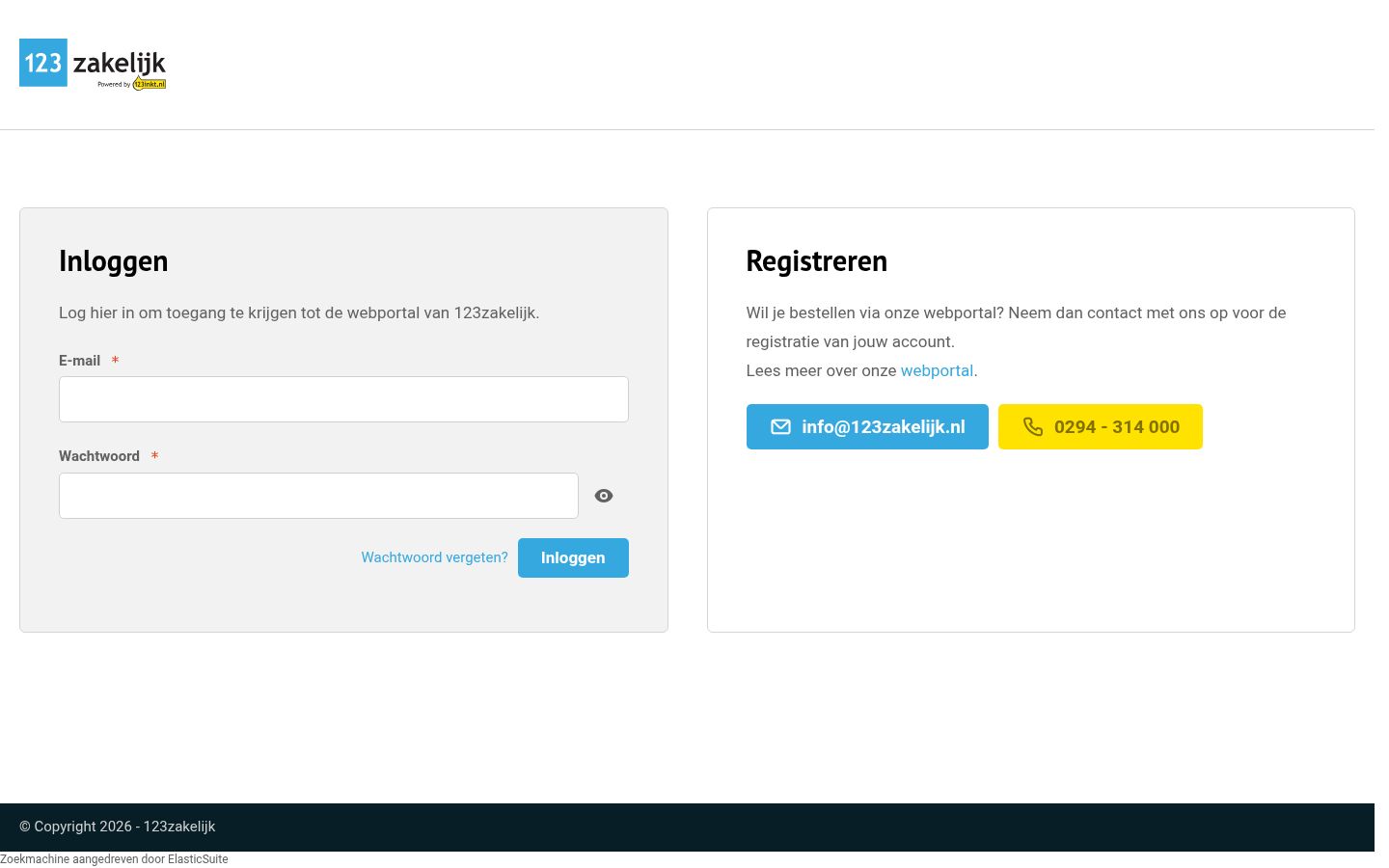Open the 123zakelijk logo homepage link
Viewport: 1389px width, 868px height.
point(93,64)
